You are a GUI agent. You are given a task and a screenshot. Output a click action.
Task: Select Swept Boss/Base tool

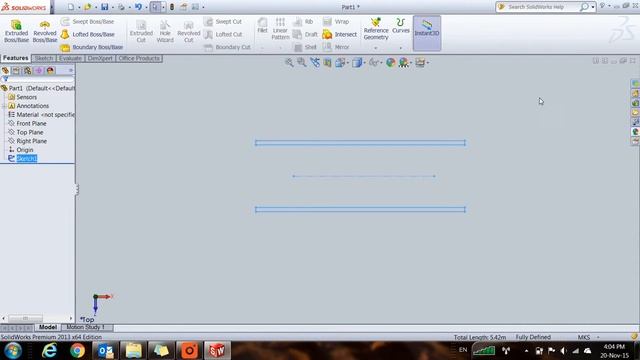[x=87, y=22]
